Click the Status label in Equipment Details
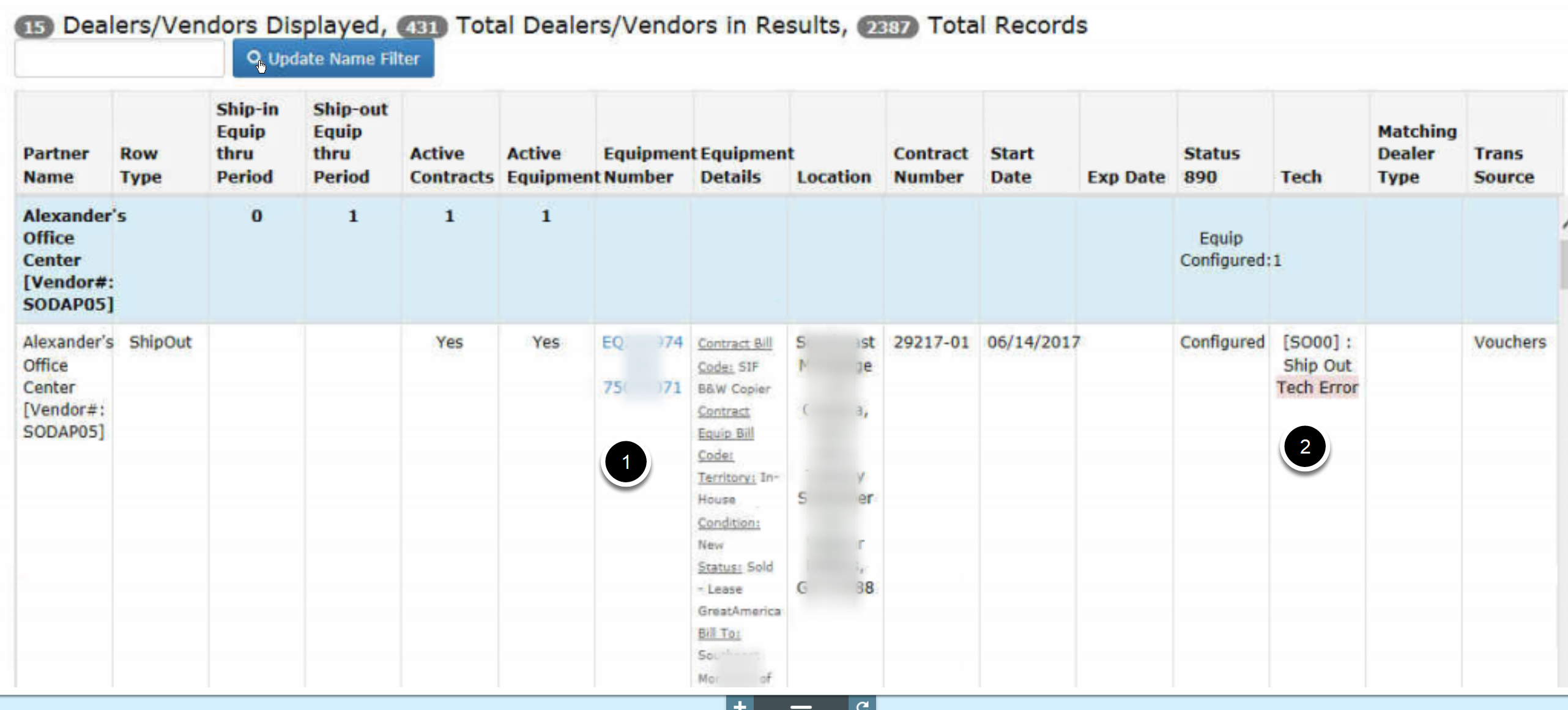Viewport: 1568px width, 710px height. coord(719,567)
